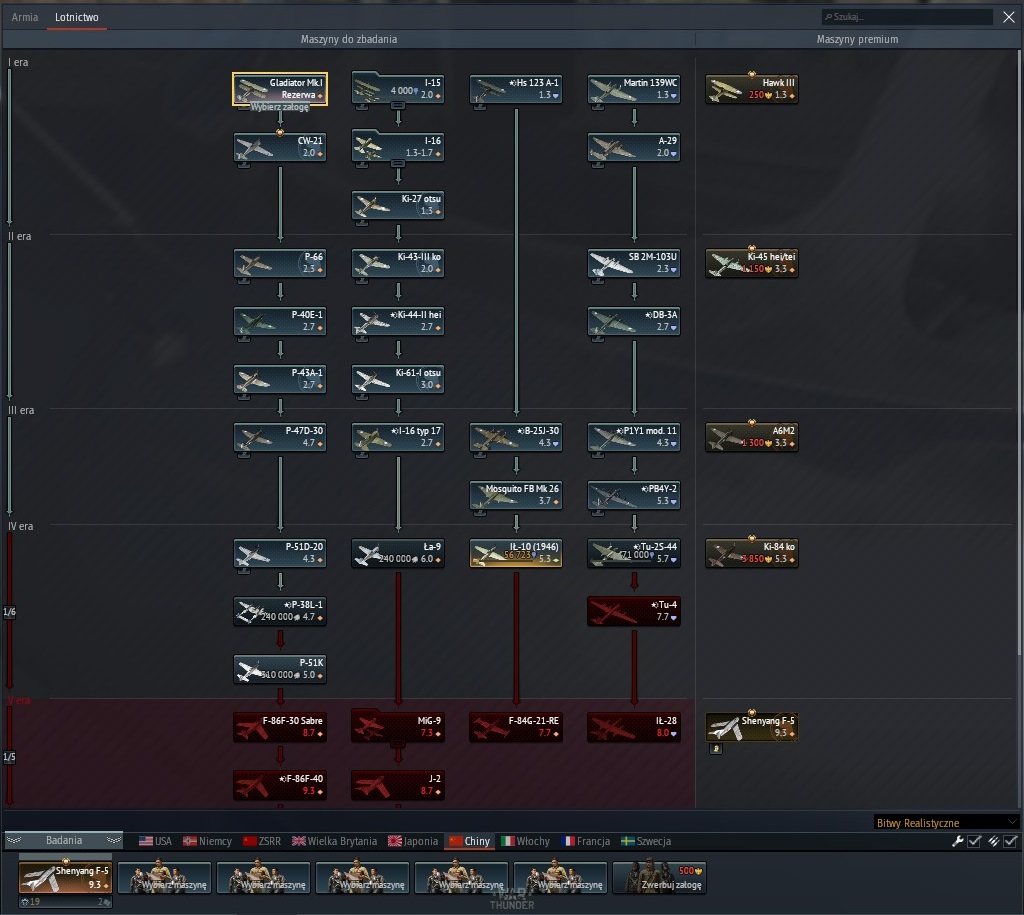Expand the I-16 aircraft group folder
This screenshot has height=915, width=1024.
pos(398,164)
